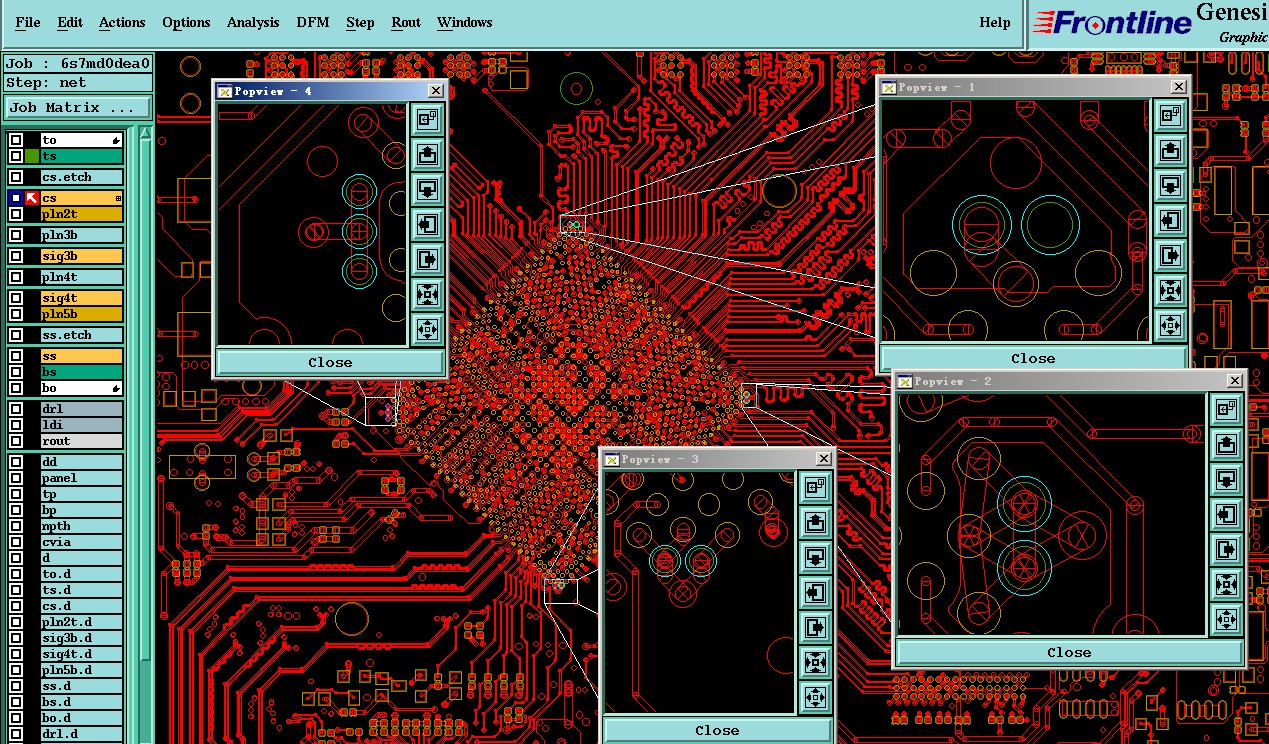Open the File menu
The width and height of the screenshot is (1269, 744).
[x=28, y=22]
